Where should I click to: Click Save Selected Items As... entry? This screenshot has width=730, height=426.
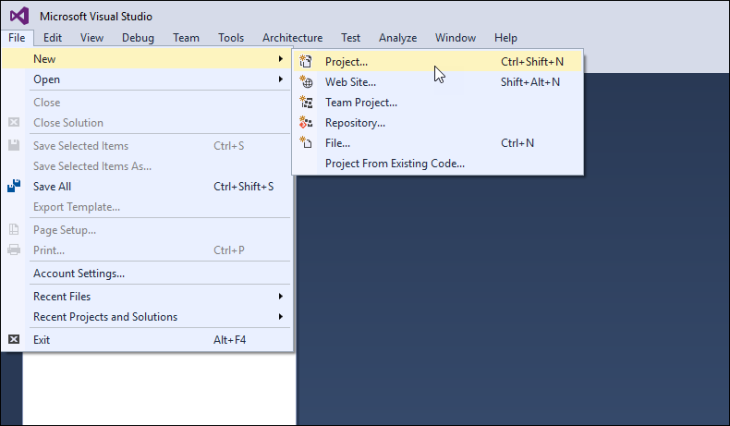[x=147, y=166]
